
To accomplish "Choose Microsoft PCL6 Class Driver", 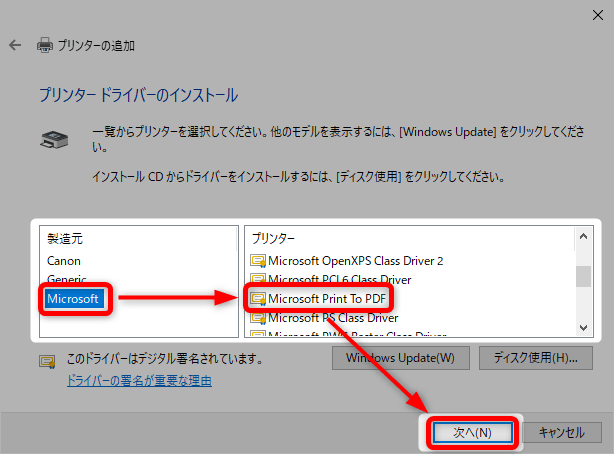I will coord(340,280).
